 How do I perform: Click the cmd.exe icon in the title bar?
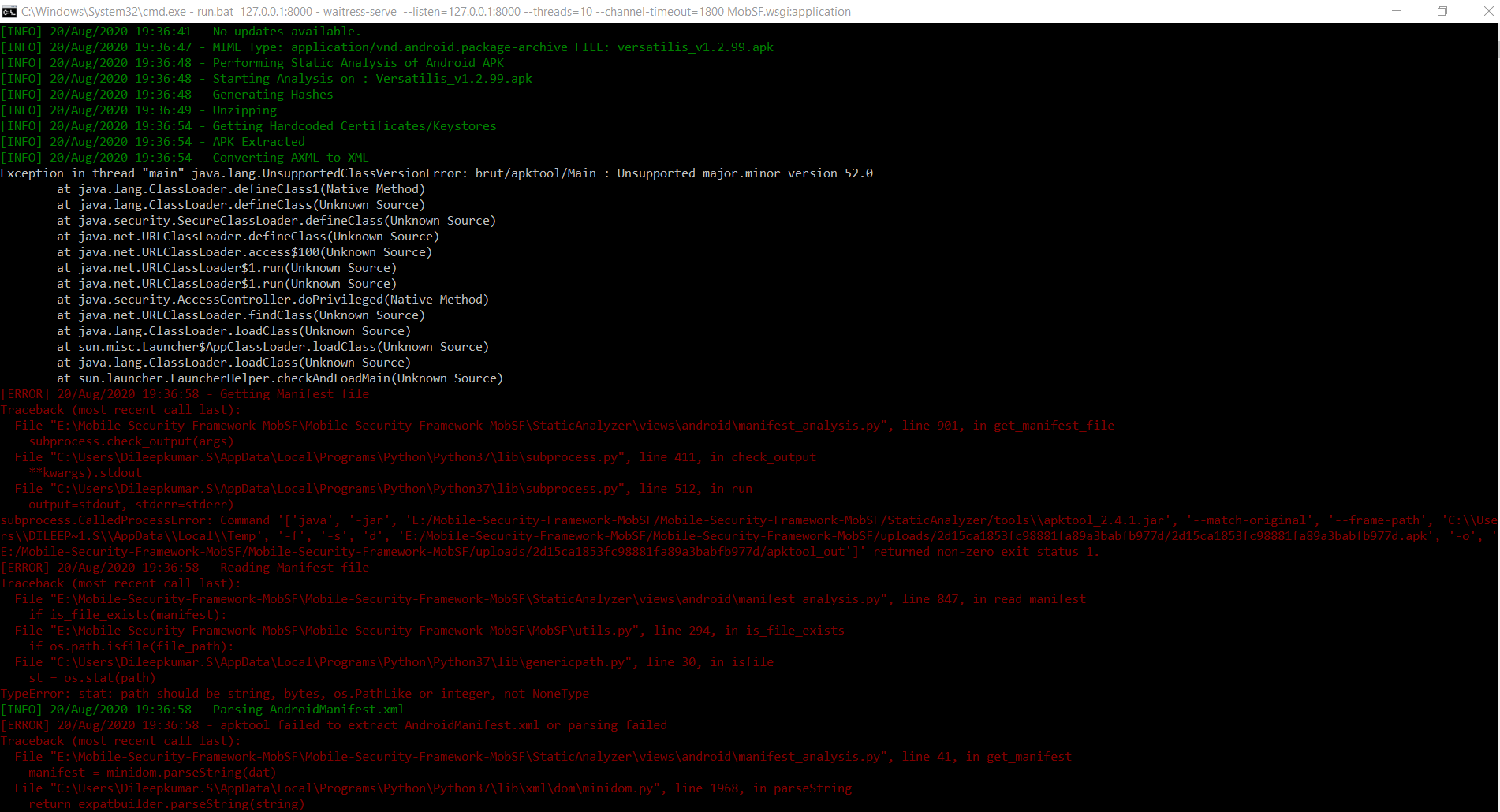[x=9, y=11]
